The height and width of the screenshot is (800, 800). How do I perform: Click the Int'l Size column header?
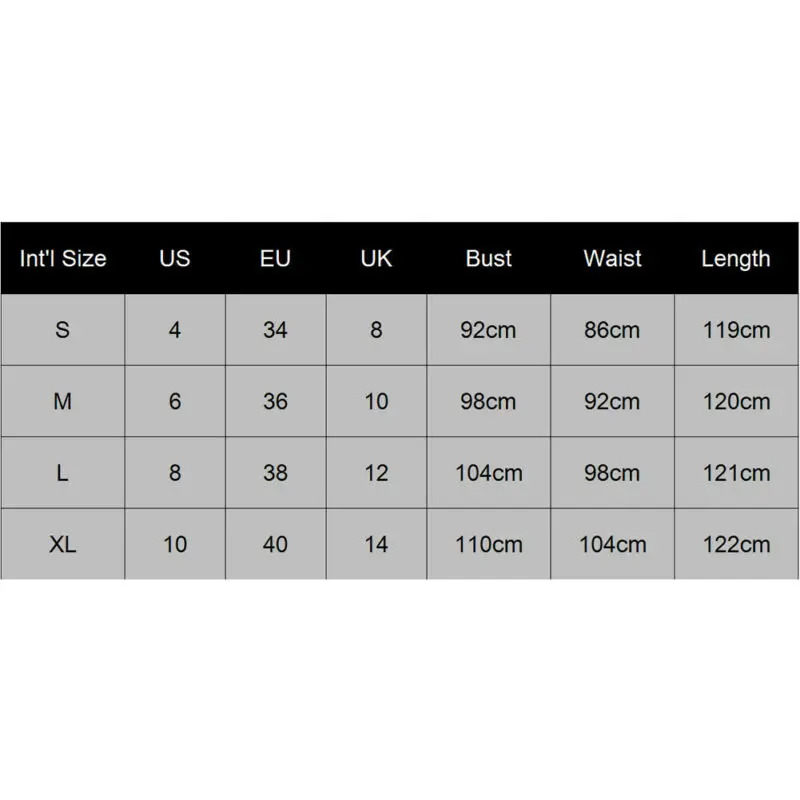(63, 258)
